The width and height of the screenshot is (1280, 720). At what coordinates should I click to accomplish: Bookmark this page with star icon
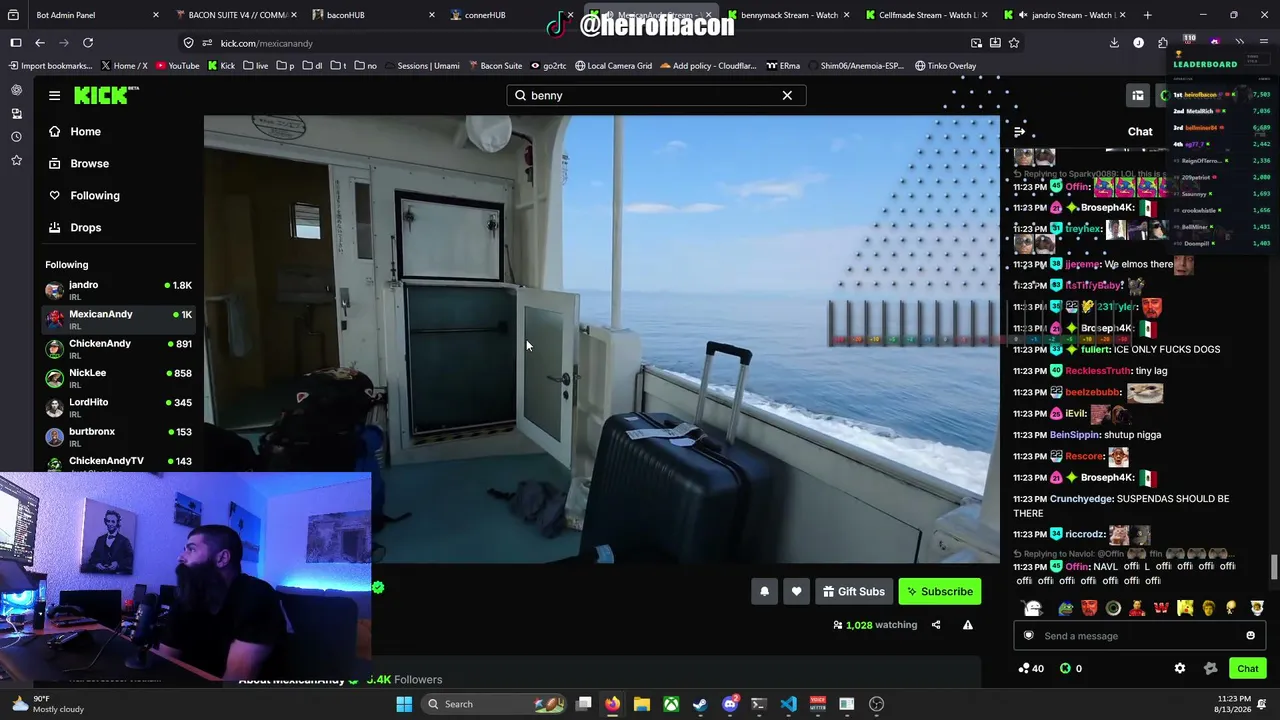[x=1014, y=43]
